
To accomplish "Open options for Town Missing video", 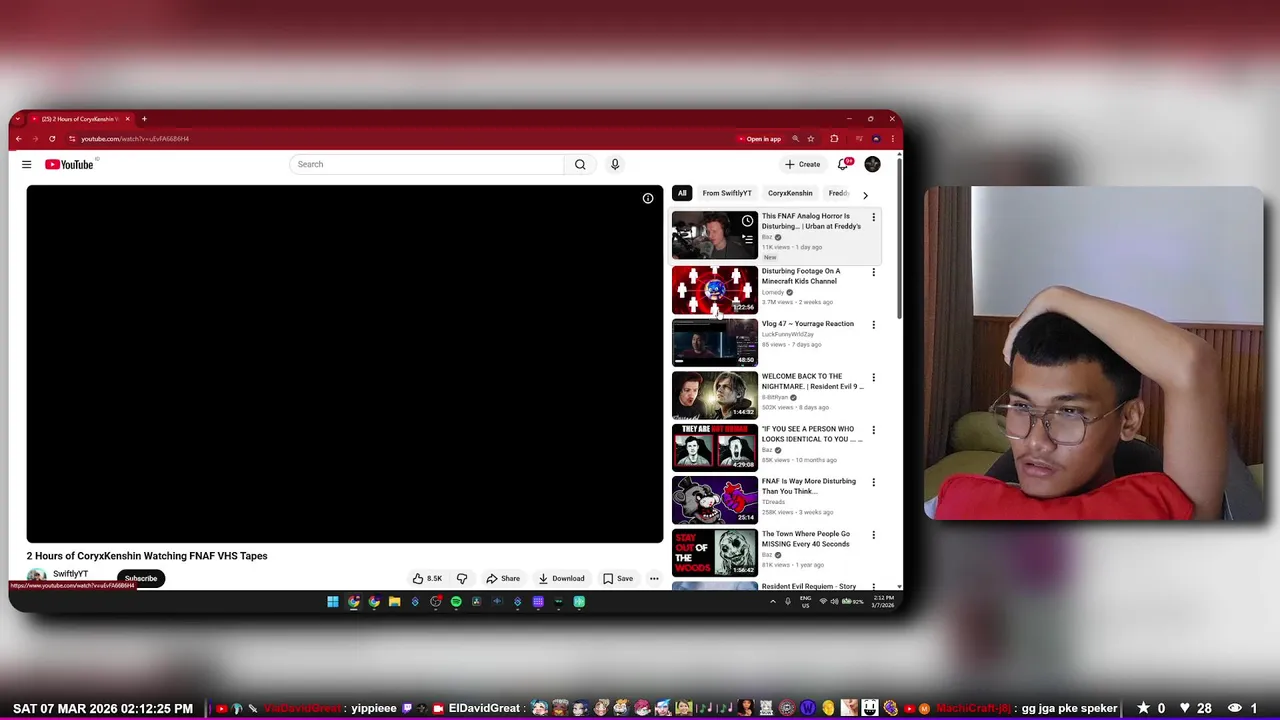I will pyautogui.click(x=873, y=535).
